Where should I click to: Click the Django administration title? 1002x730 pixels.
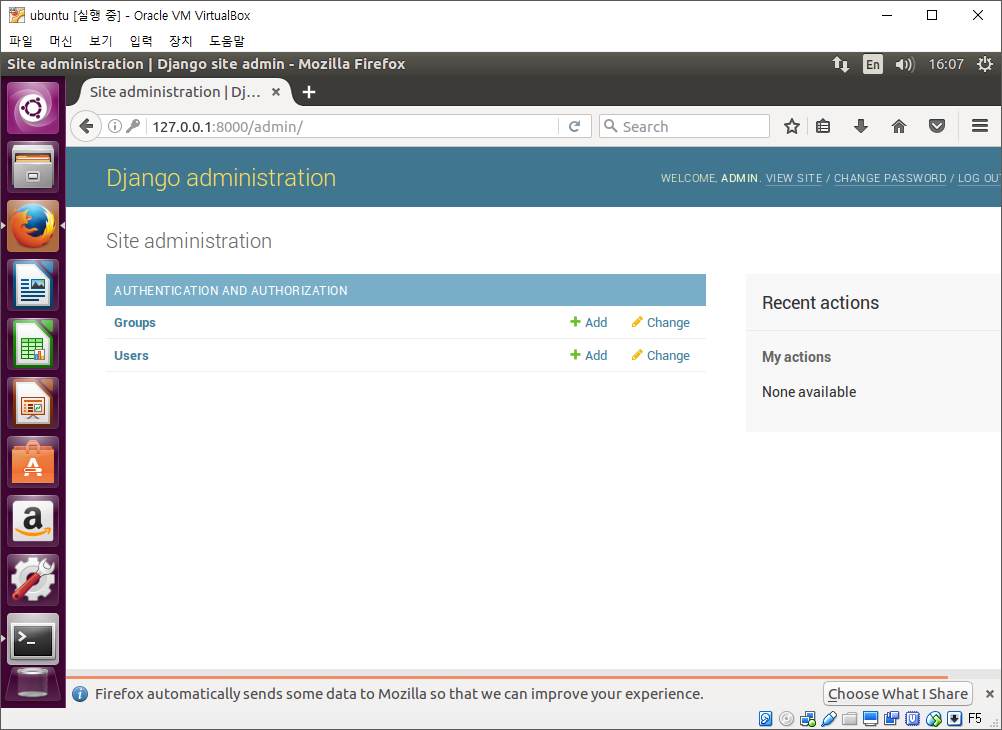click(221, 177)
